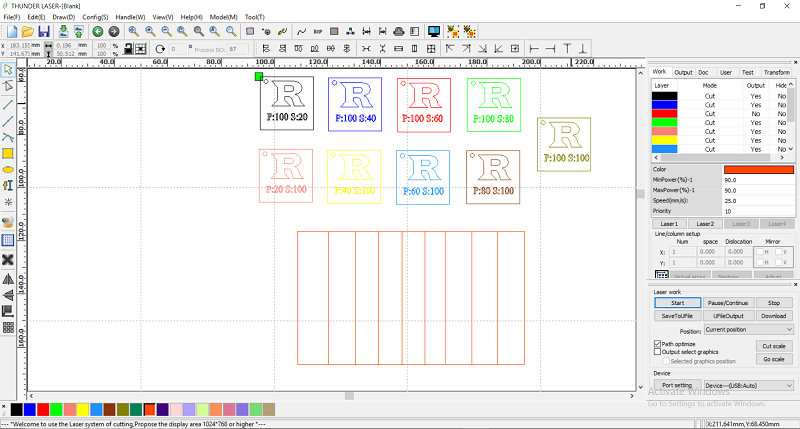Create a new file with the blank page icon
The image size is (800, 429).
12,32
